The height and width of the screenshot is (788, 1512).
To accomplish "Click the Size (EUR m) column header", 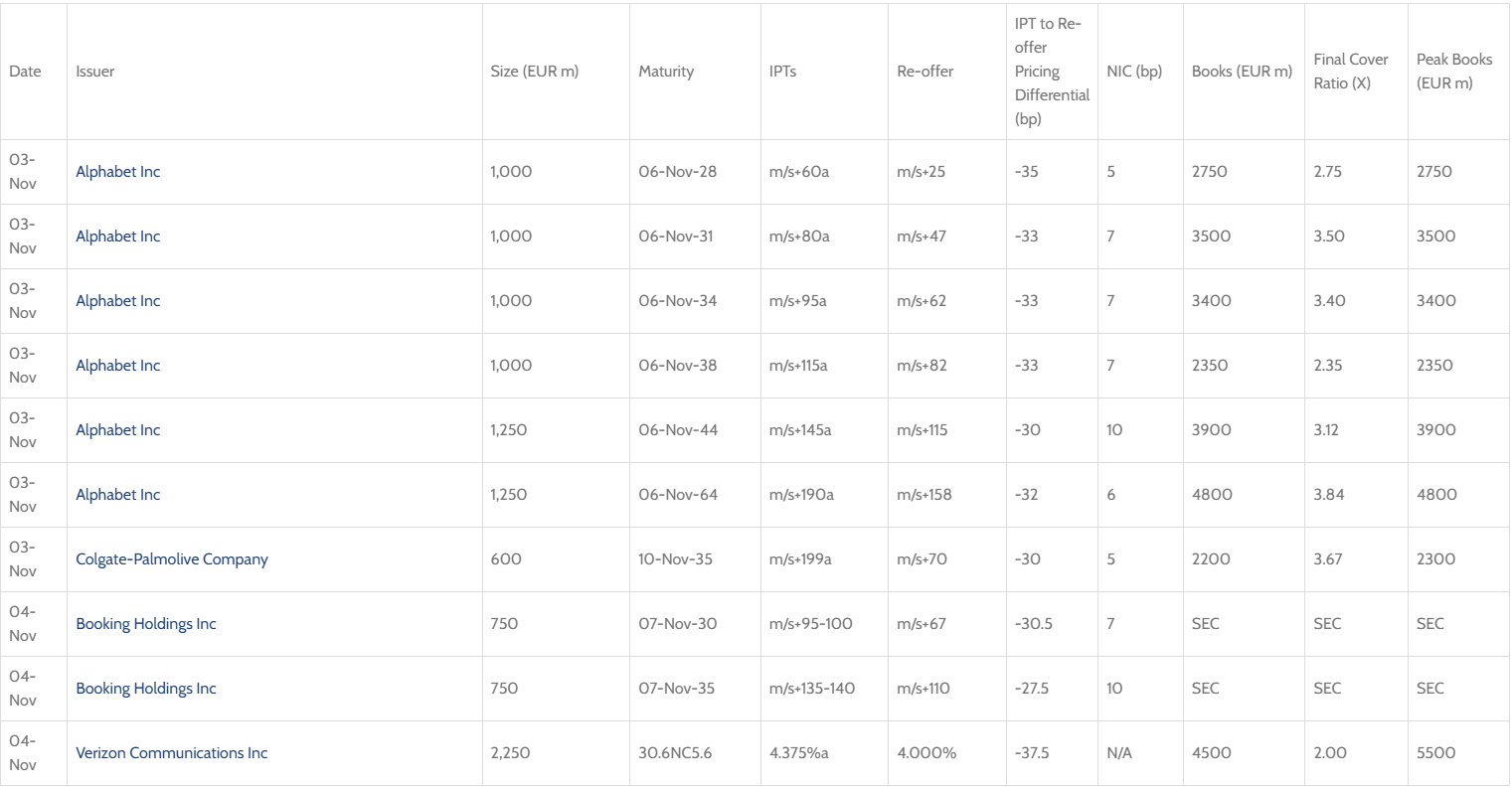I will coord(535,72).
